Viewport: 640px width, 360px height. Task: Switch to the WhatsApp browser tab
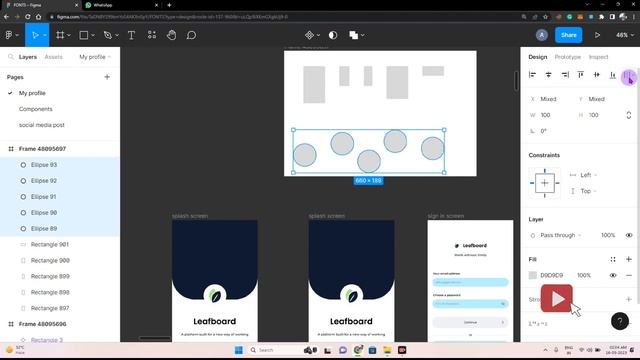coord(121,5)
